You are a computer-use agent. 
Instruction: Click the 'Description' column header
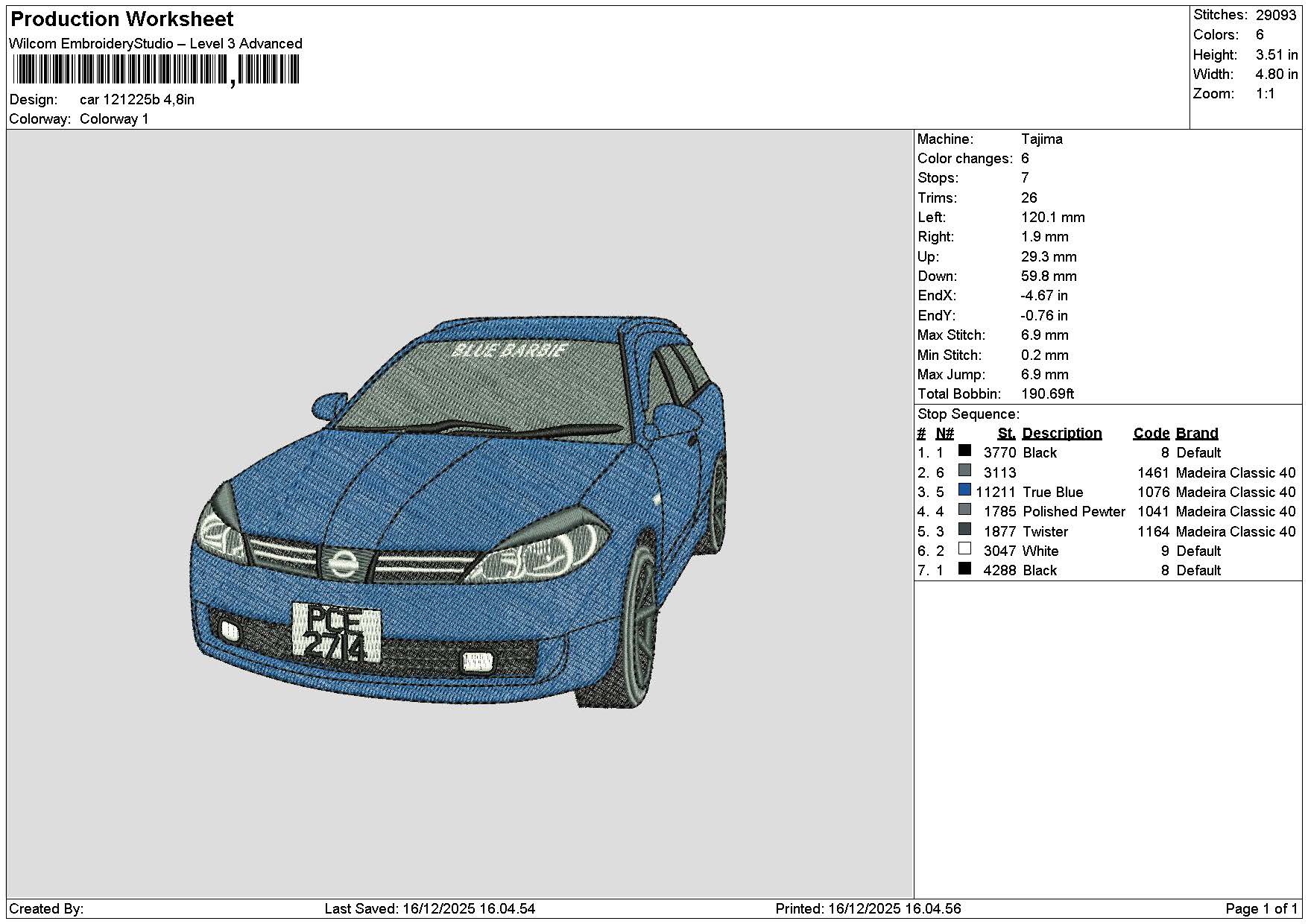coord(1061,433)
